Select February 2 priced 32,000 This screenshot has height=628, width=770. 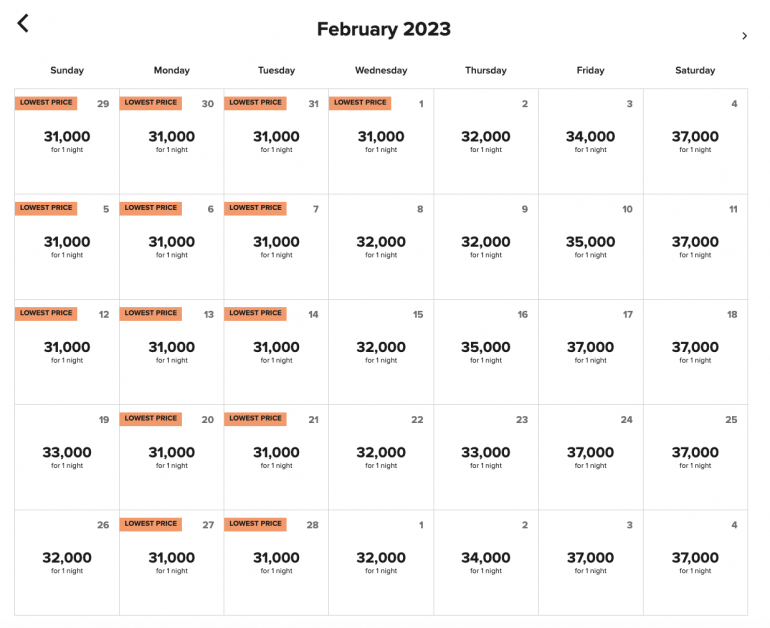[486, 141]
